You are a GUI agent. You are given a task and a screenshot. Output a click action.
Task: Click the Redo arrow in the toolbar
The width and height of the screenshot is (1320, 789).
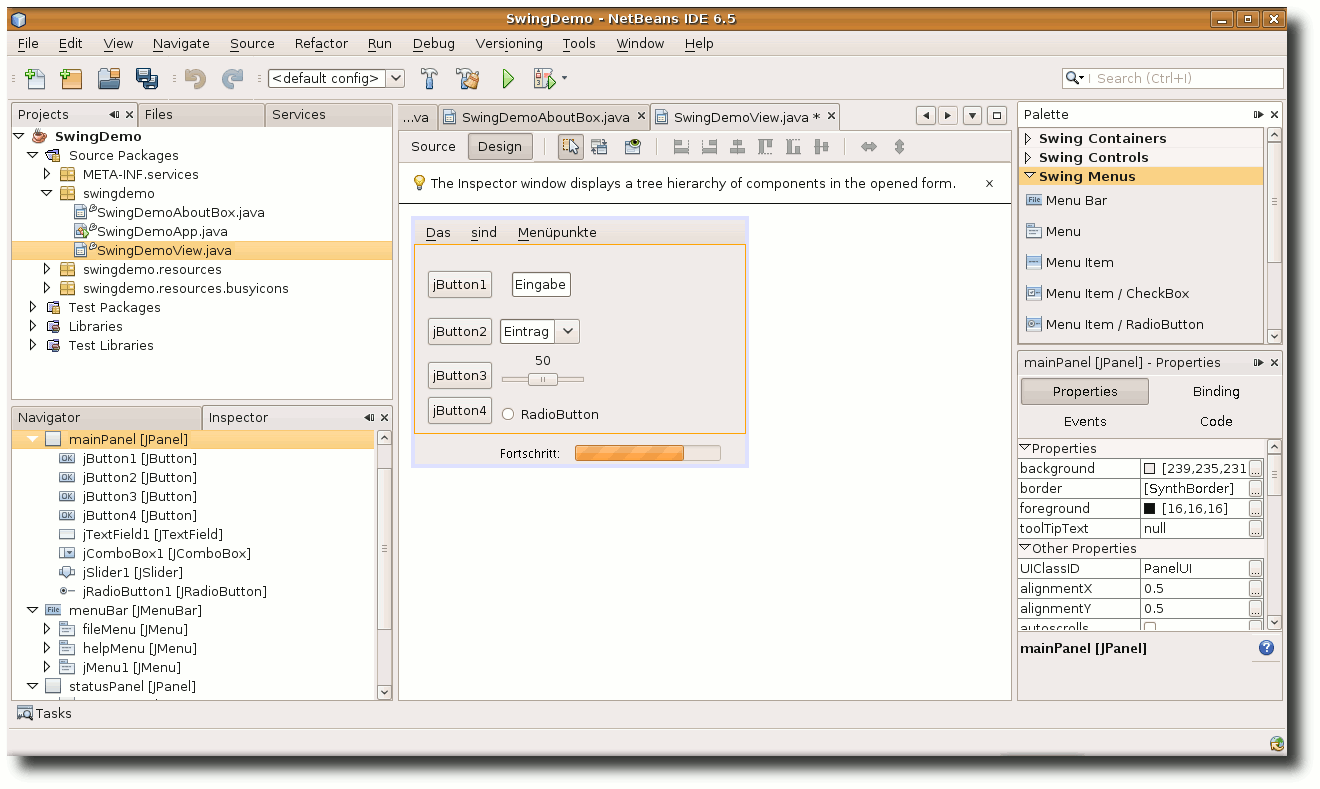tap(232, 78)
